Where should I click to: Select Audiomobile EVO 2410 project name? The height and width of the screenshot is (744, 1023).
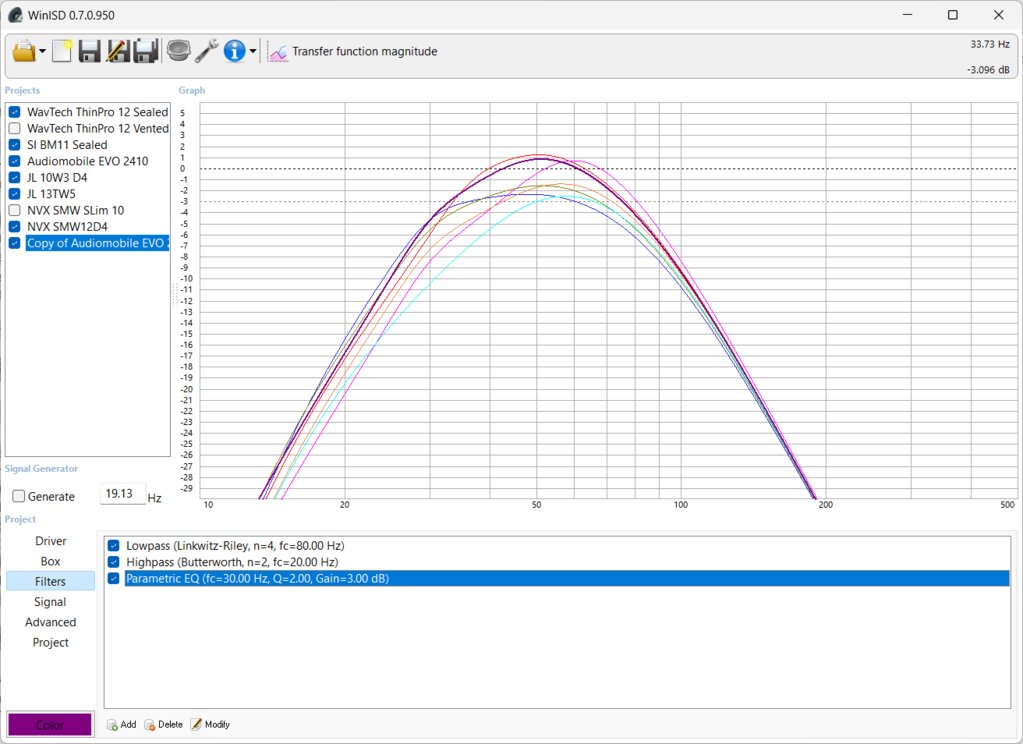point(87,161)
